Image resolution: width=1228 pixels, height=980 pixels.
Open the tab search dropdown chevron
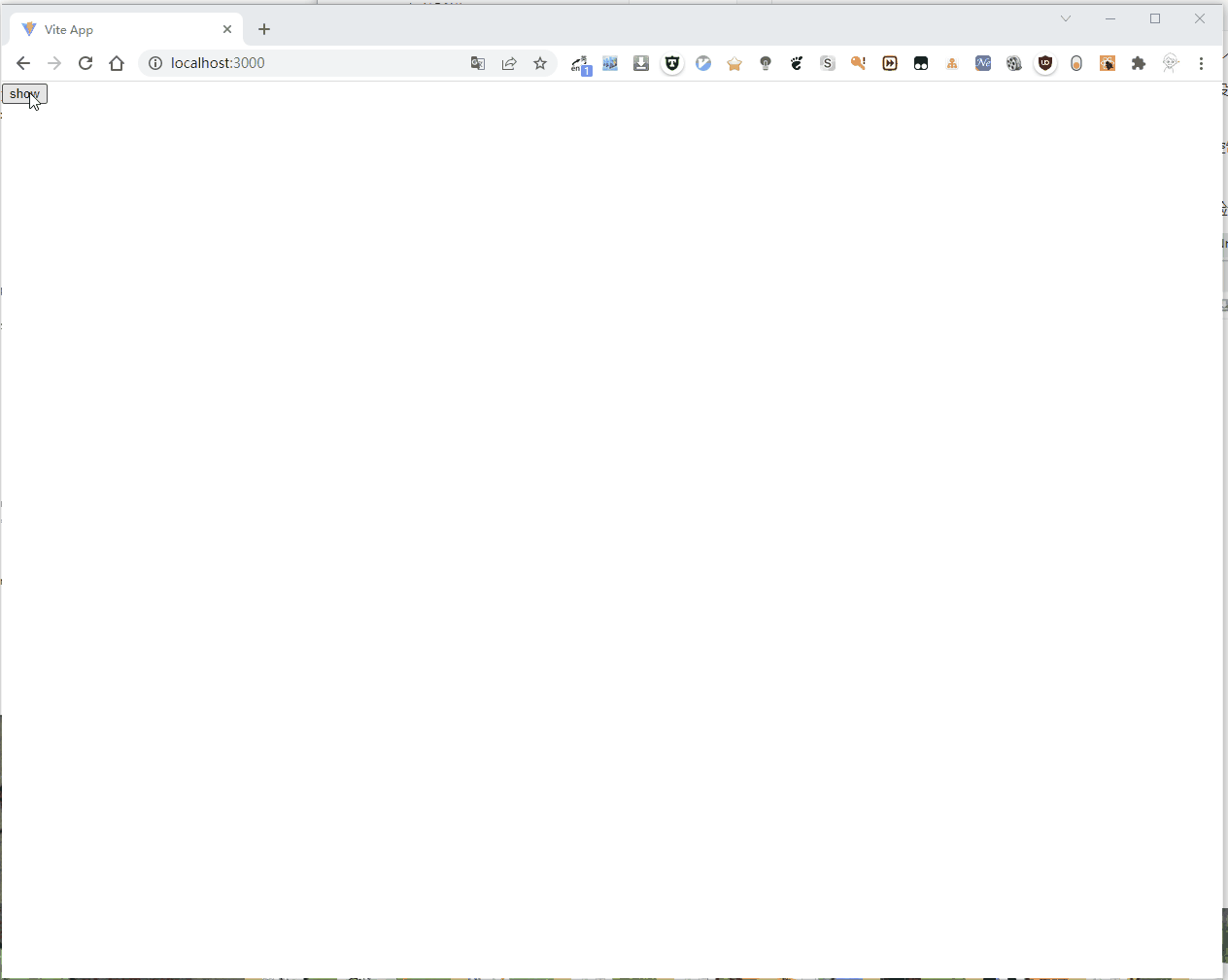pos(1066,18)
